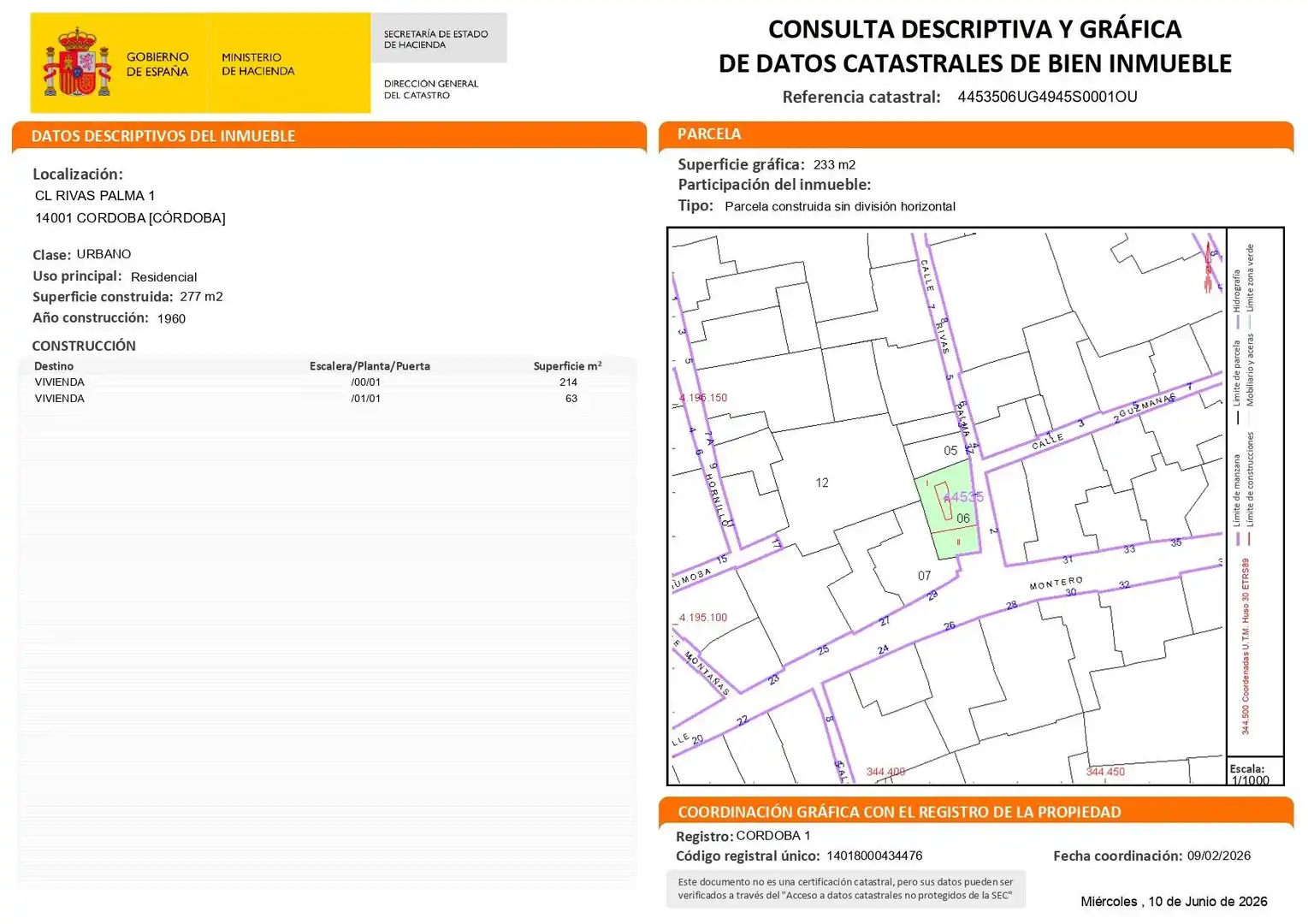
Task: Select the Vivienda row with /00/01
Action: [x=327, y=382]
